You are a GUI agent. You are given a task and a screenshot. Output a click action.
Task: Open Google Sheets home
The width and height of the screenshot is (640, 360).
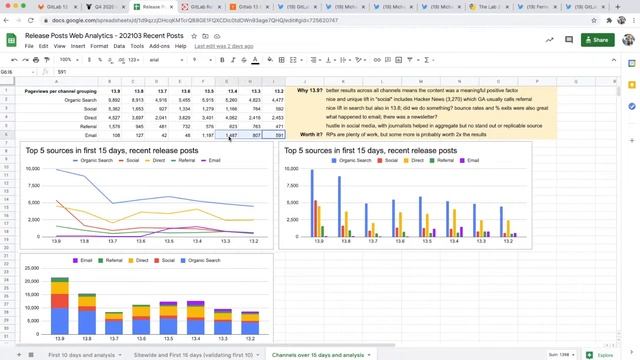11,40
